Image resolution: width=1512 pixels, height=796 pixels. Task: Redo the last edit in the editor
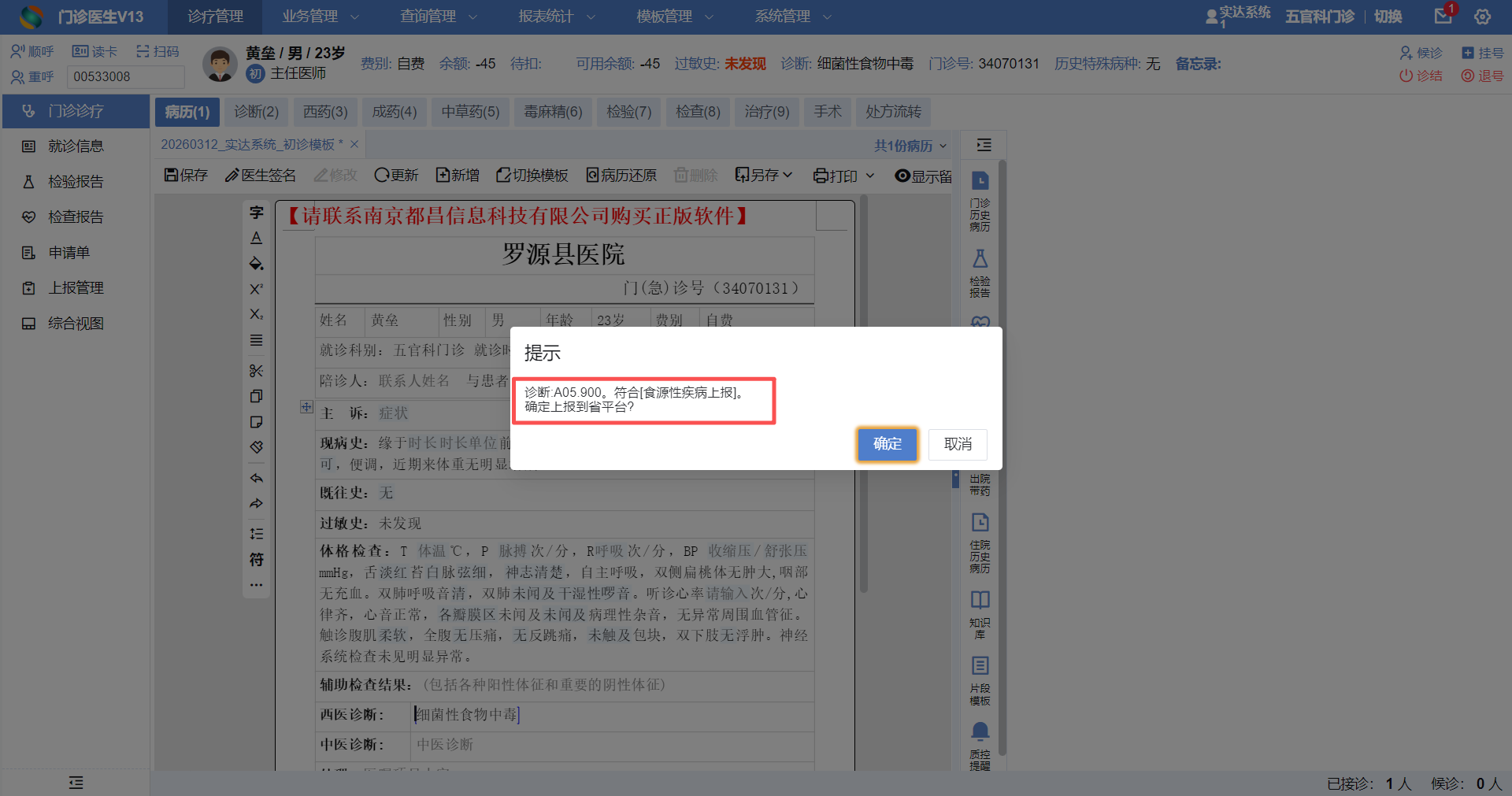click(257, 504)
